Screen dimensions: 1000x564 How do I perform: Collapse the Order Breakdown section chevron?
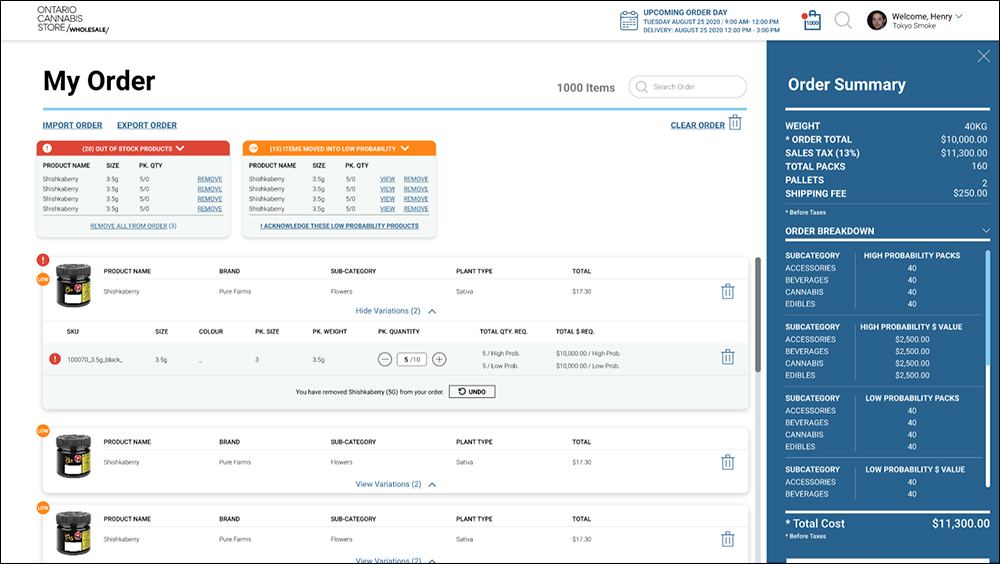tap(986, 230)
